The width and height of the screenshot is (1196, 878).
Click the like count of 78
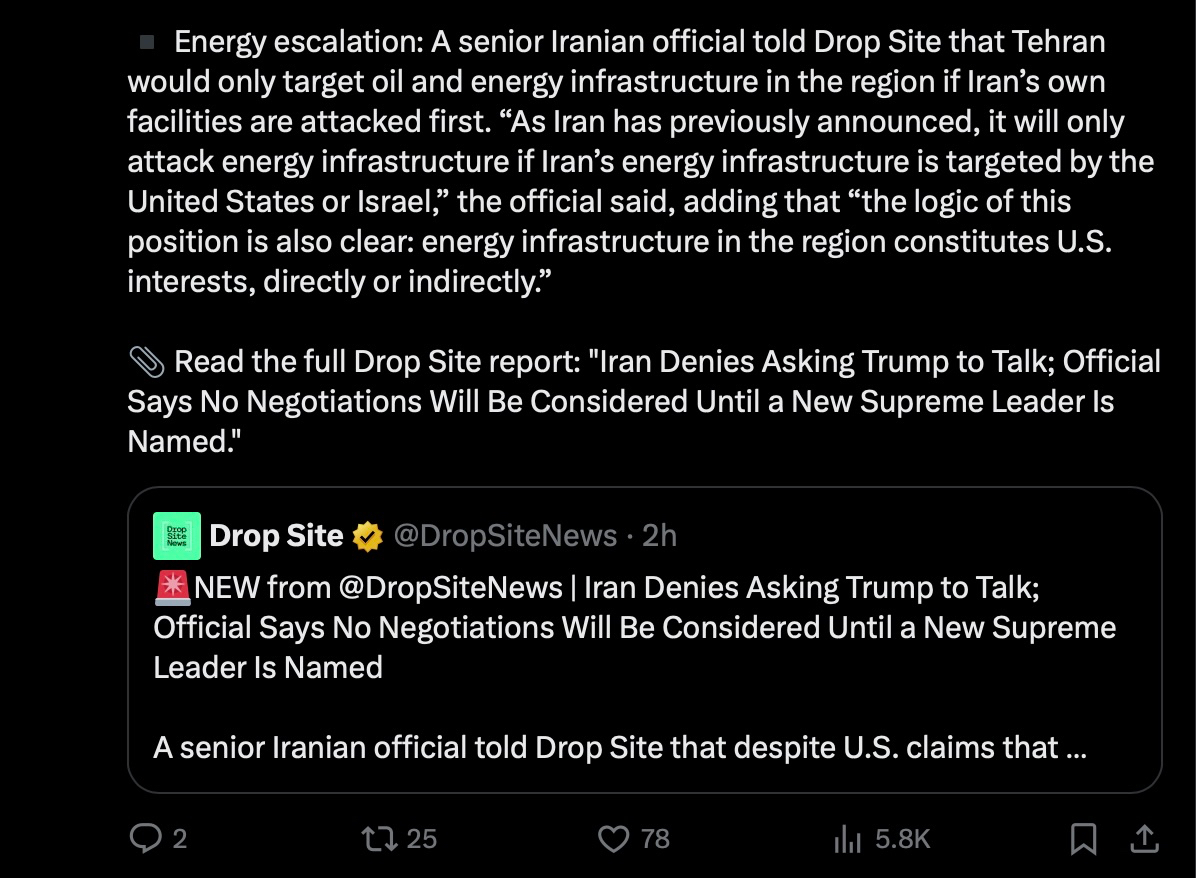click(x=655, y=838)
